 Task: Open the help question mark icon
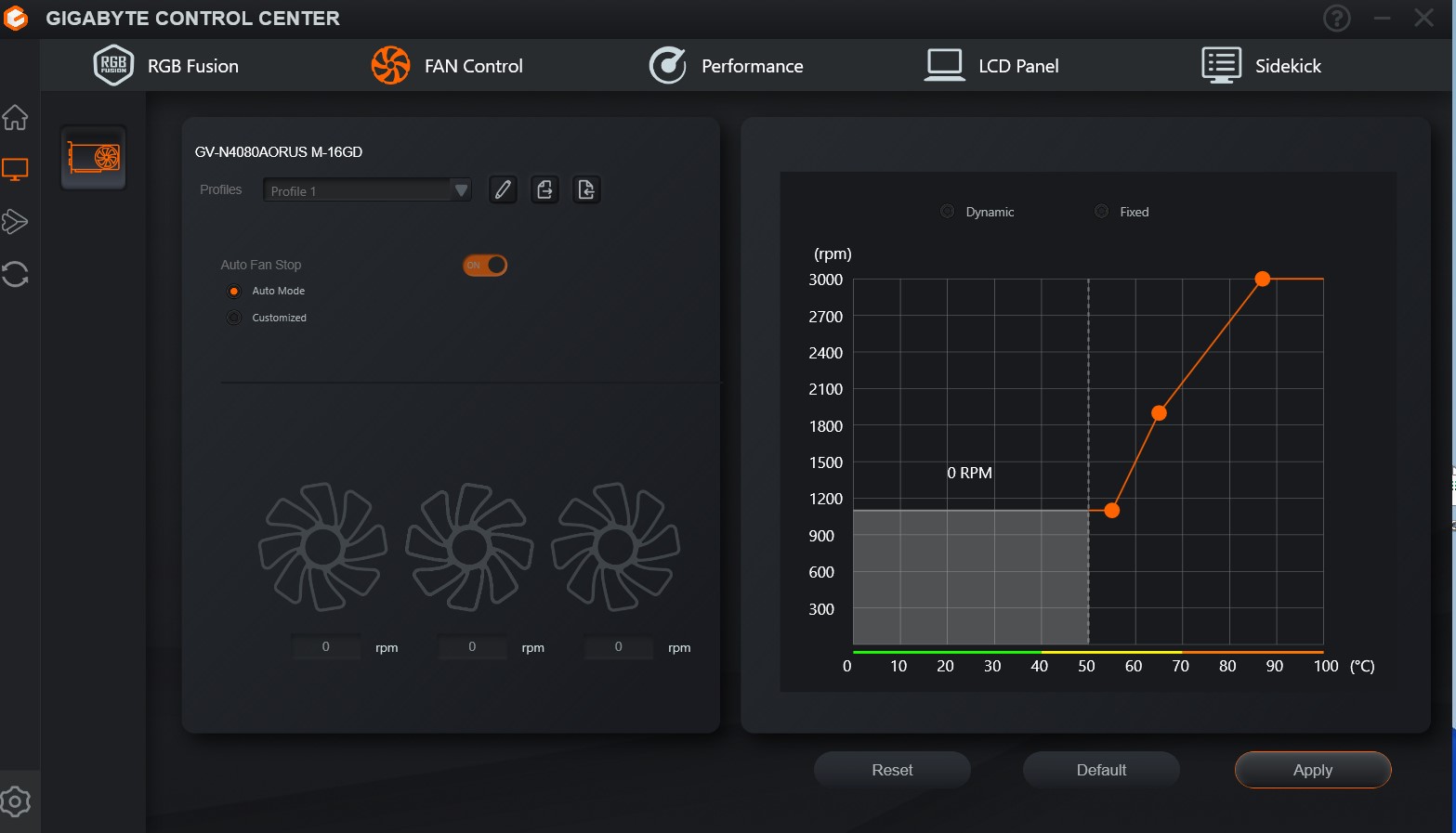1336,18
